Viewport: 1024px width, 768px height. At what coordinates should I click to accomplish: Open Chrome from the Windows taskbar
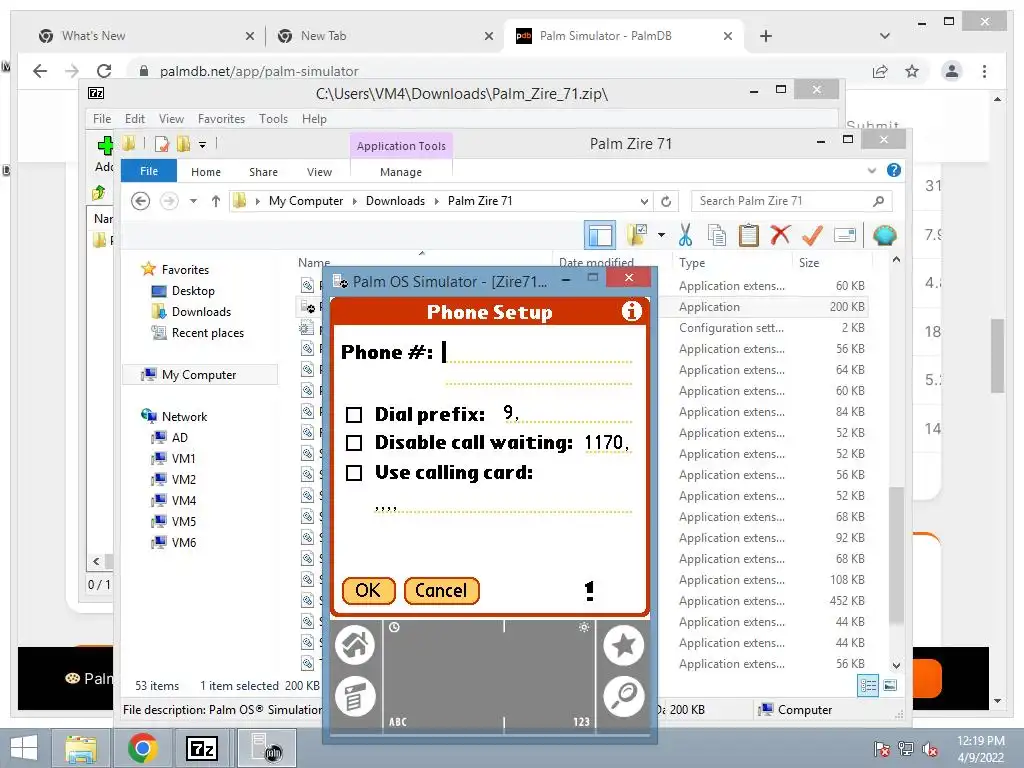click(x=142, y=748)
